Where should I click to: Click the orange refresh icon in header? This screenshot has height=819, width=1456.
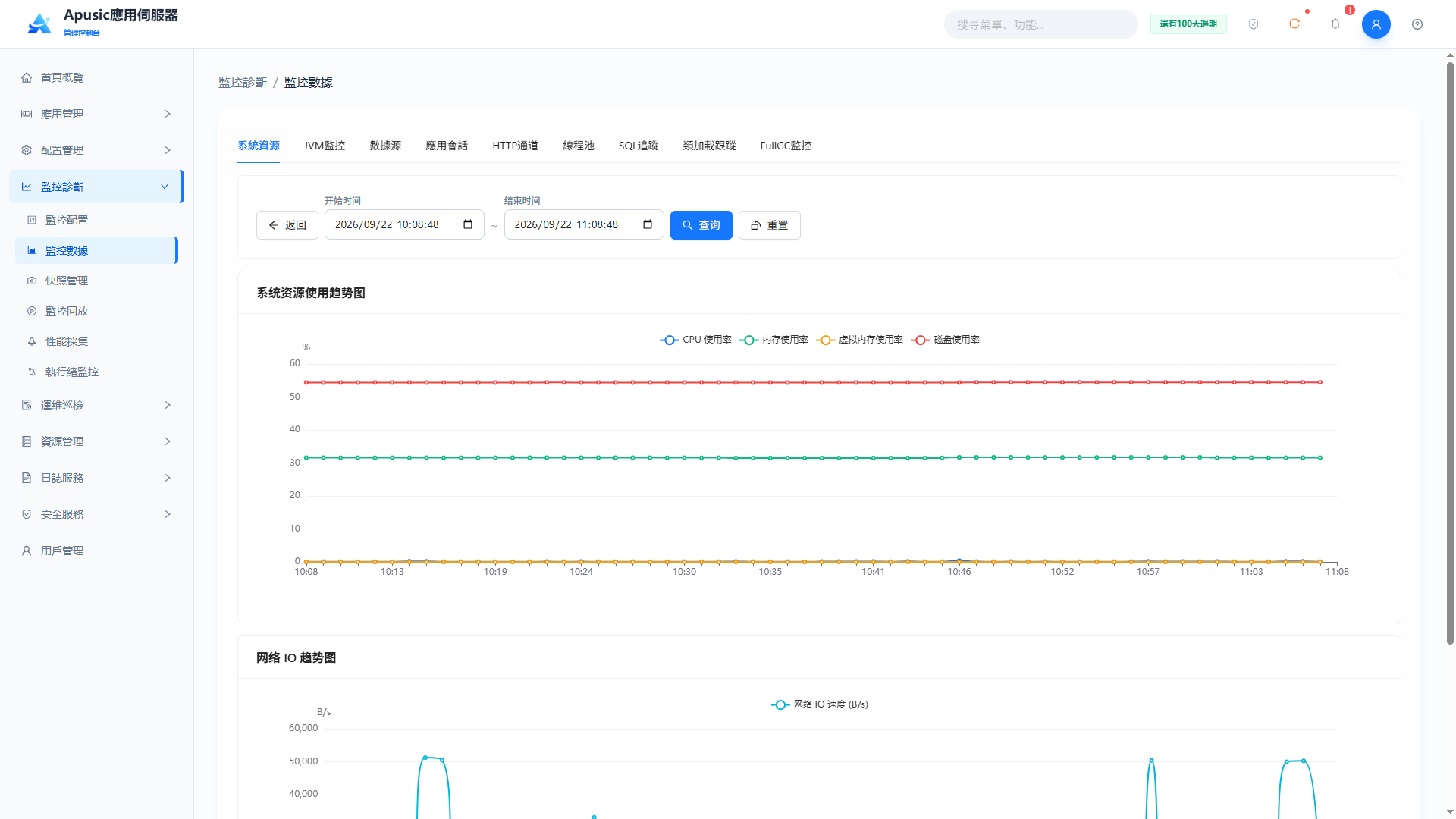click(1294, 24)
